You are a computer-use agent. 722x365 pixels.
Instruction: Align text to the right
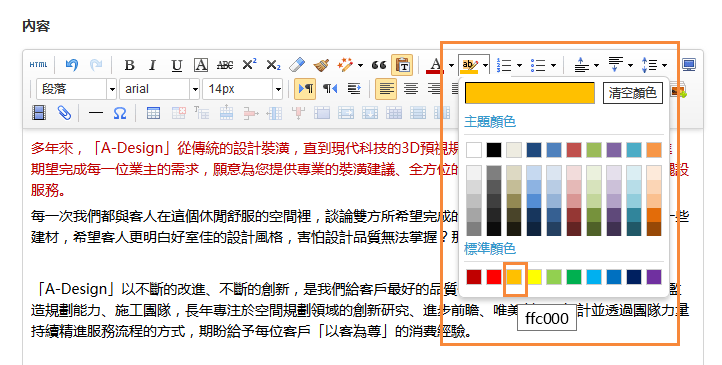(434, 89)
